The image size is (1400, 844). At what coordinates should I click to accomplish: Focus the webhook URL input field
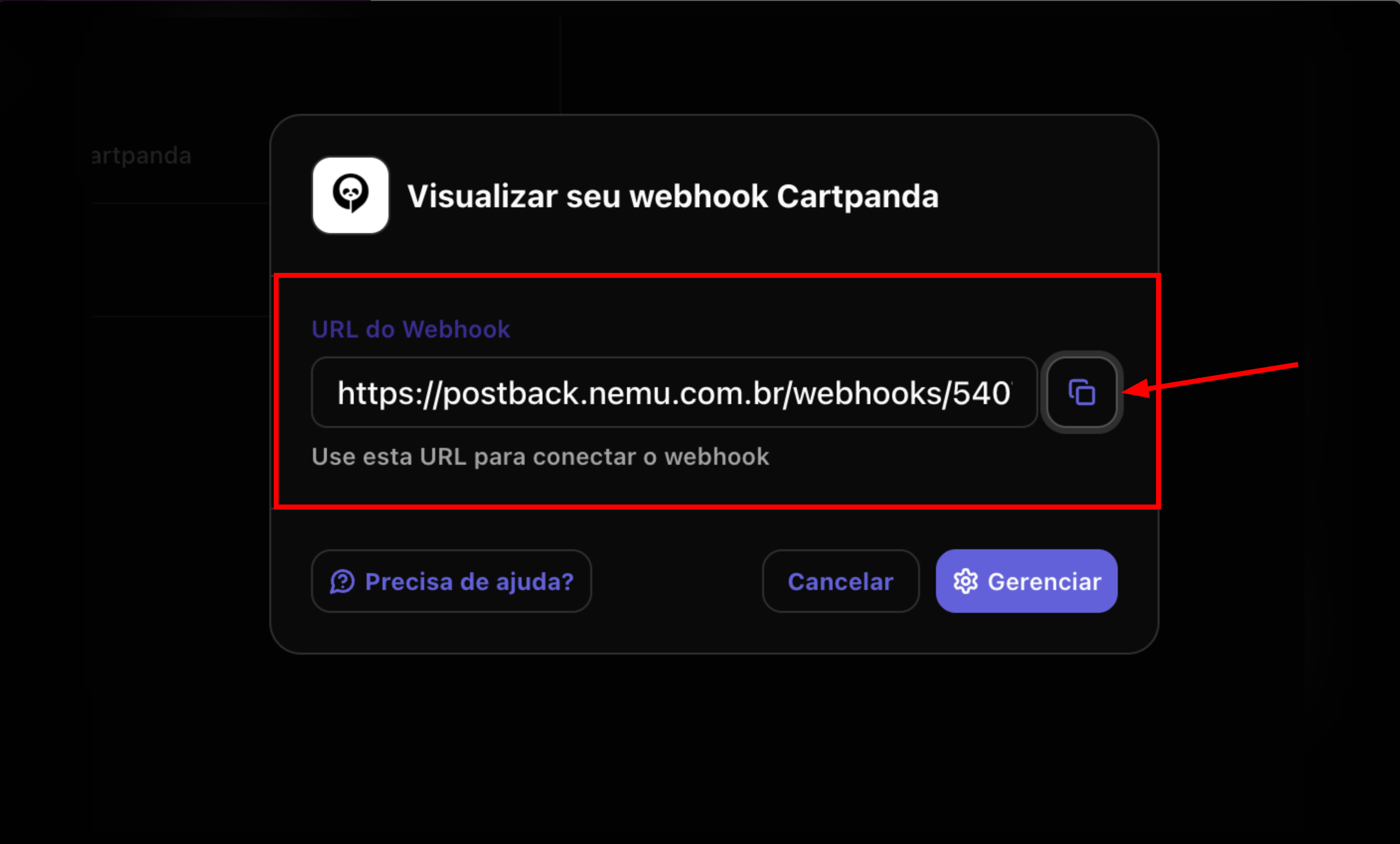click(675, 392)
